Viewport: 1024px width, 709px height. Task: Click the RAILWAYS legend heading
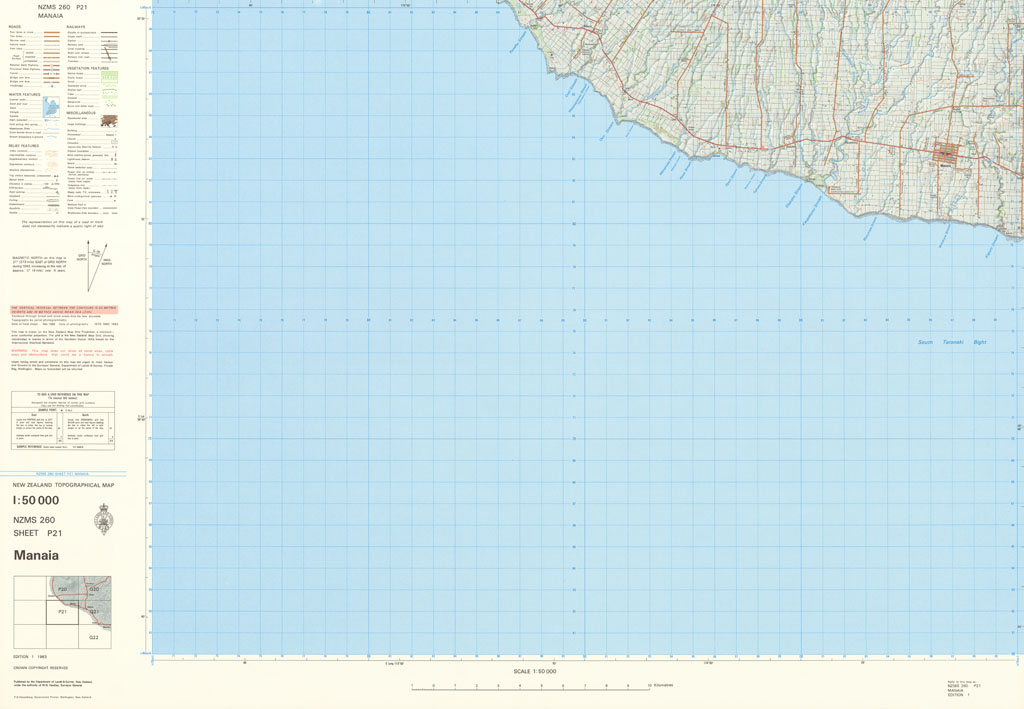76,27
